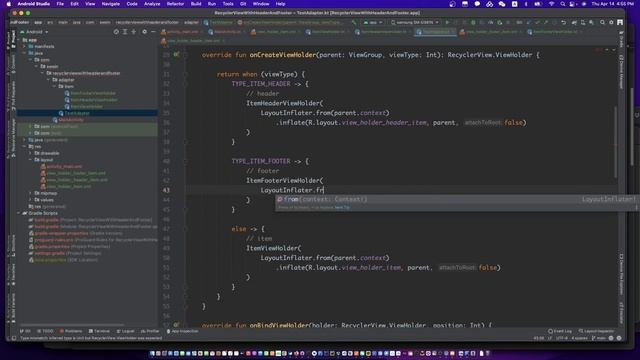
Task: Switch to the activity_main.xml editor tab
Action: (182, 32)
